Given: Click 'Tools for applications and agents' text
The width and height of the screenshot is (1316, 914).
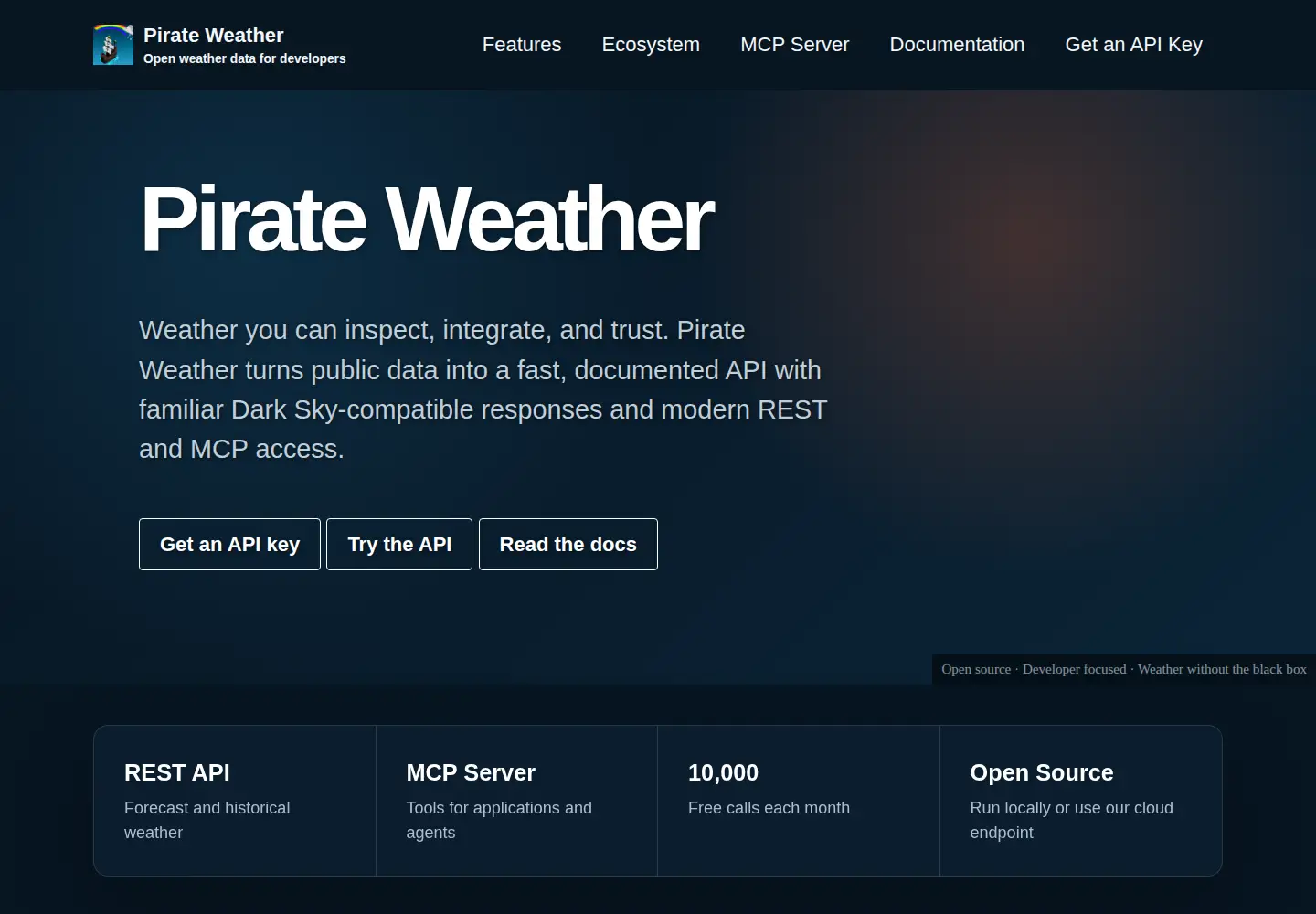Looking at the screenshot, I should [x=499, y=820].
